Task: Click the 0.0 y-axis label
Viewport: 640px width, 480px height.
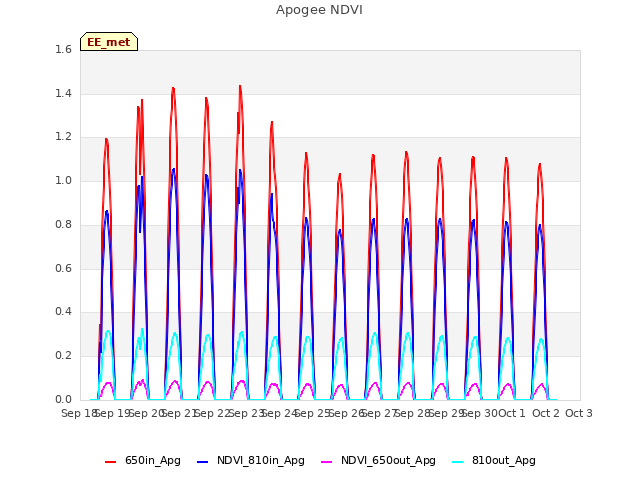Action: 63,399
